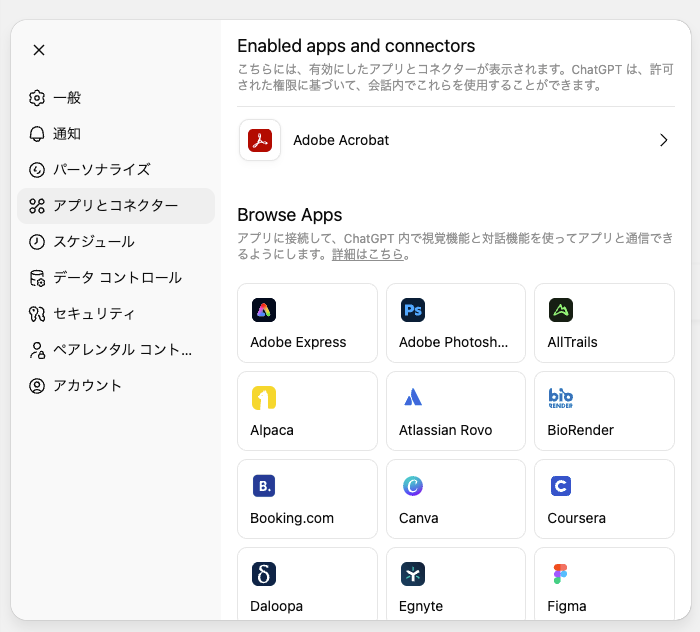Image resolution: width=700 pixels, height=632 pixels.
Task: Open the 通知 notifications section
Action: [67, 134]
